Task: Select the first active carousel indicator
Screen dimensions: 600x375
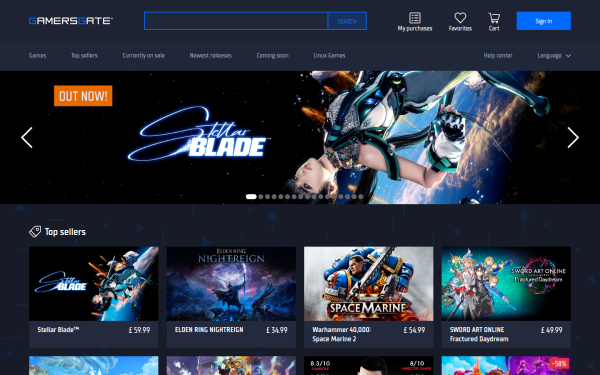Action: [x=251, y=196]
